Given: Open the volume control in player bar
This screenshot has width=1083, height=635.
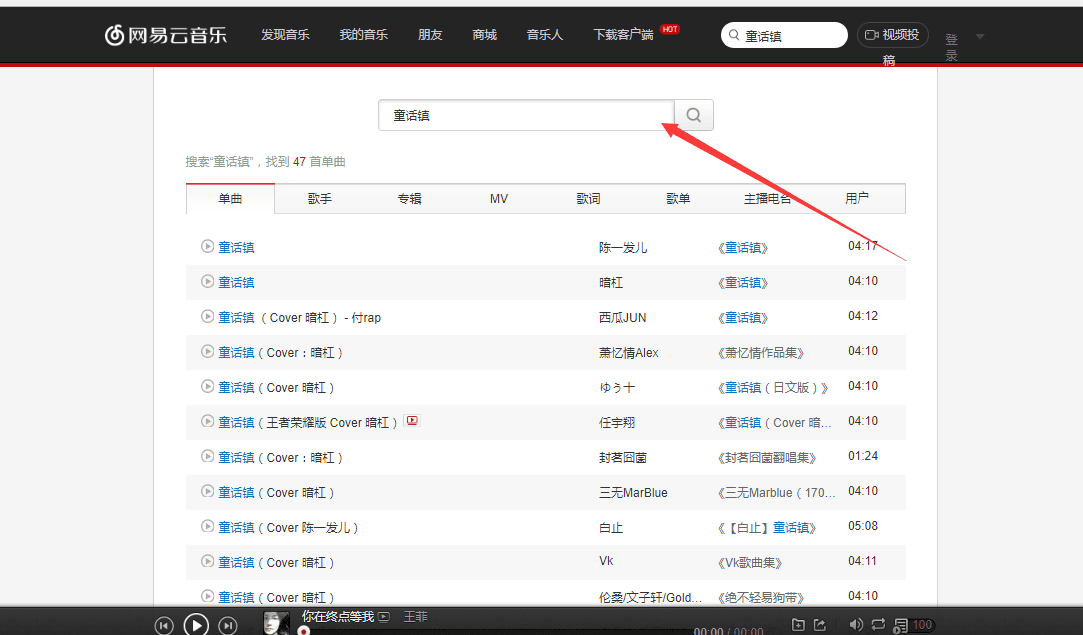Looking at the screenshot, I should point(856,625).
